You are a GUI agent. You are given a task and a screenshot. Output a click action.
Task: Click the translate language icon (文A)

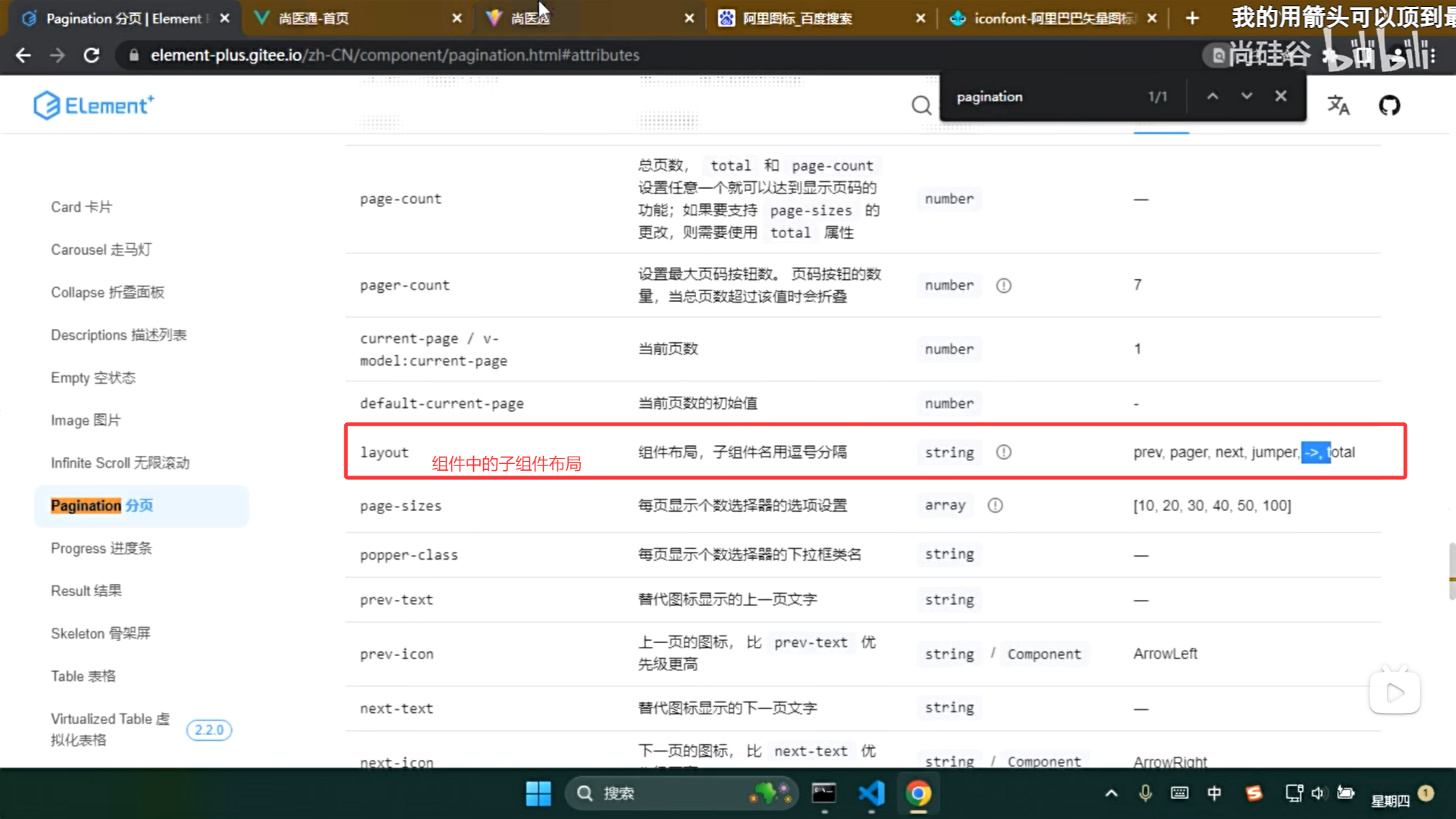tap(1338, 105)
